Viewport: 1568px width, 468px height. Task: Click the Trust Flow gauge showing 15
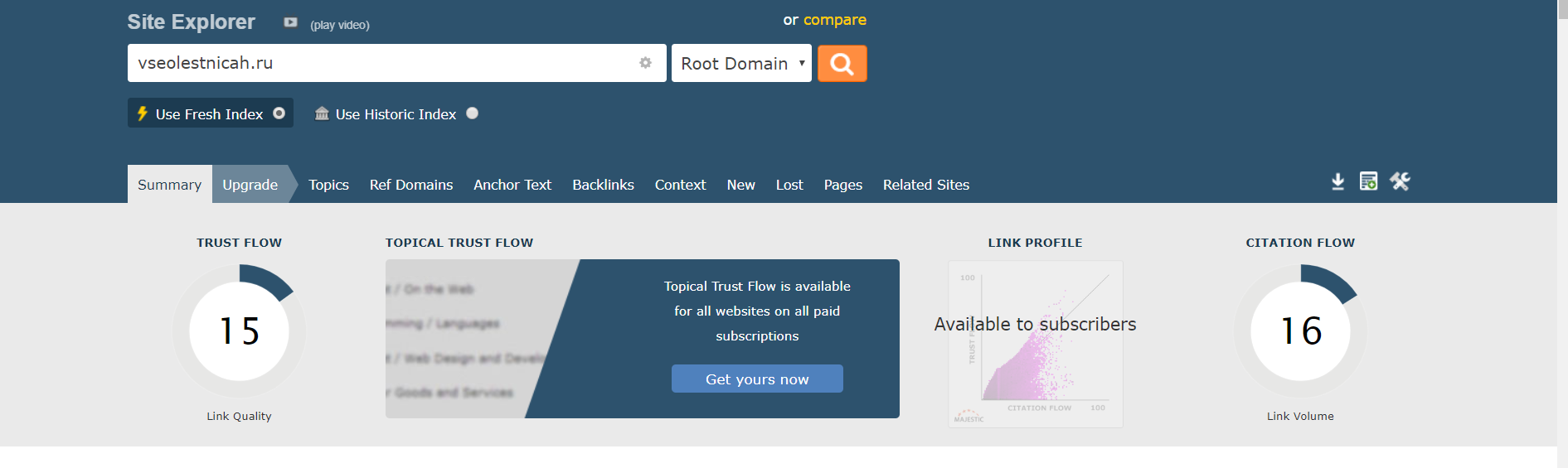pos(239,330)
